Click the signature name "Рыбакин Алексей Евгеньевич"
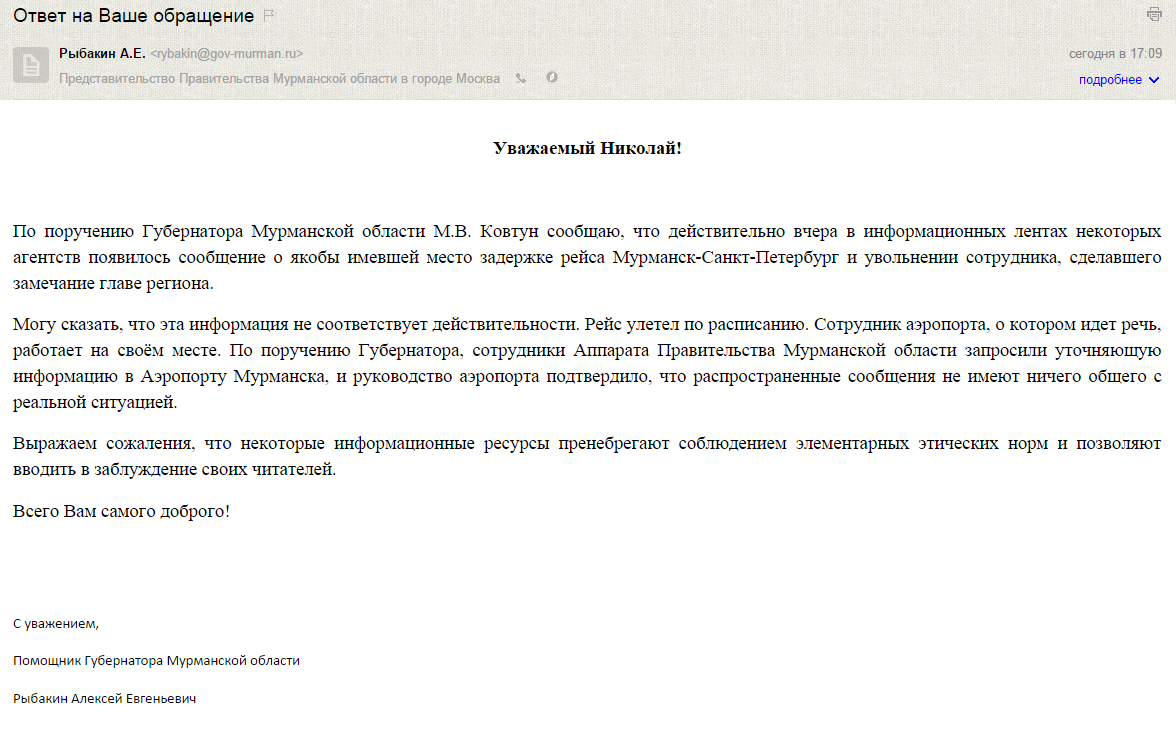Viewport: 1176px width, 735px height. point(104,699)
